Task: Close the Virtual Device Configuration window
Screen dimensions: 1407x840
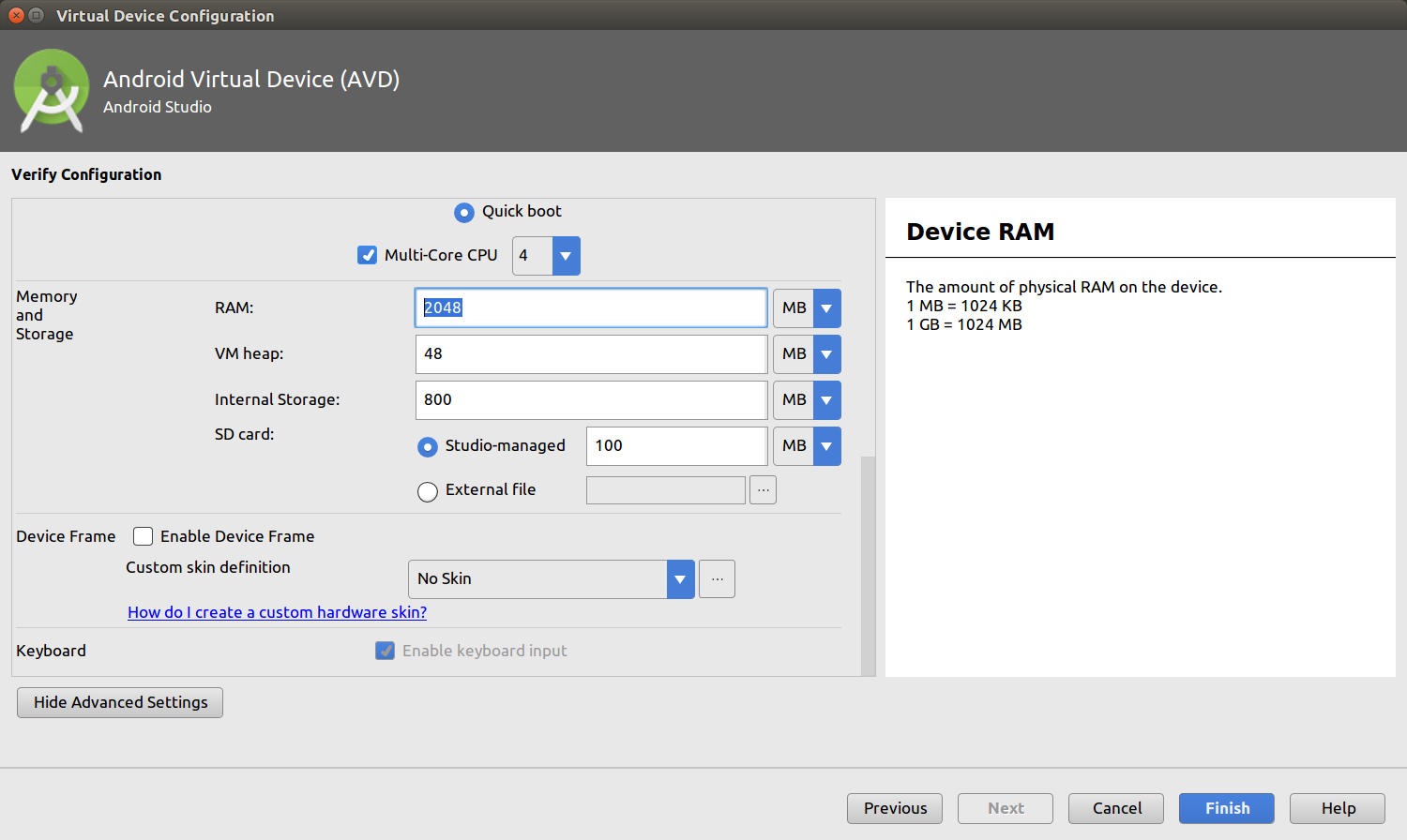Action: pos(16,15)
